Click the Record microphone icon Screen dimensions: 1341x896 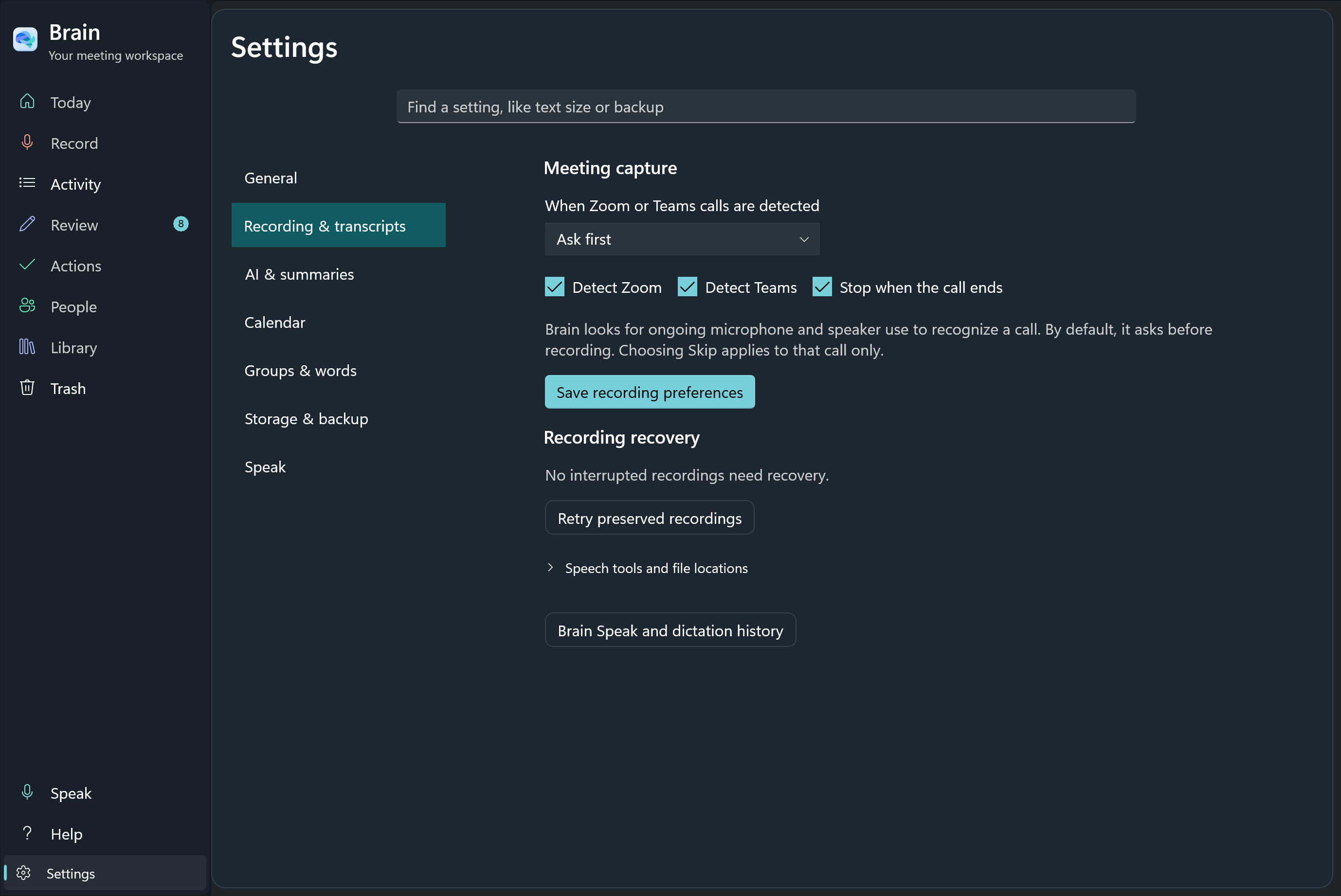click(27, 143)
